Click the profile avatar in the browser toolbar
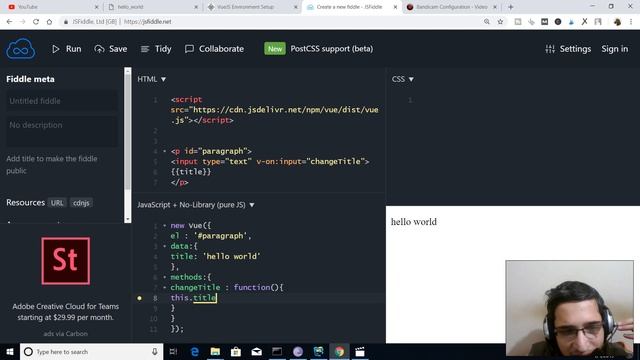 (x=617, y=22)
